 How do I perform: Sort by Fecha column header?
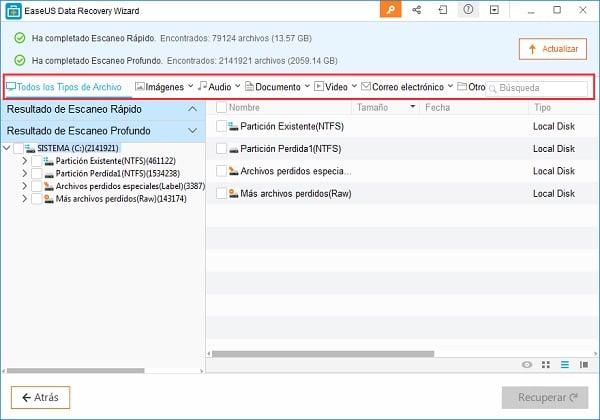[437, 107]
